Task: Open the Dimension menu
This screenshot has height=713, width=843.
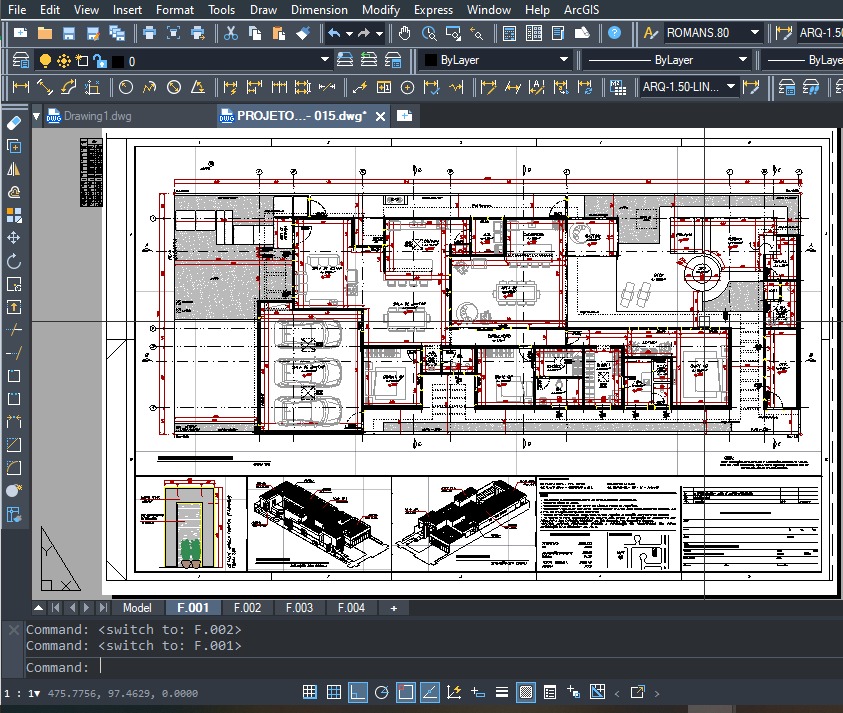Action: pos(319,9)
